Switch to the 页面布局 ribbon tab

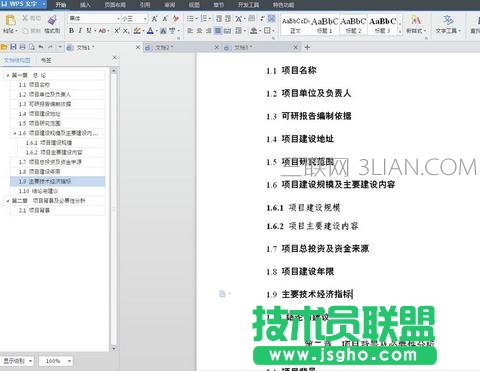tap(115, 5)
